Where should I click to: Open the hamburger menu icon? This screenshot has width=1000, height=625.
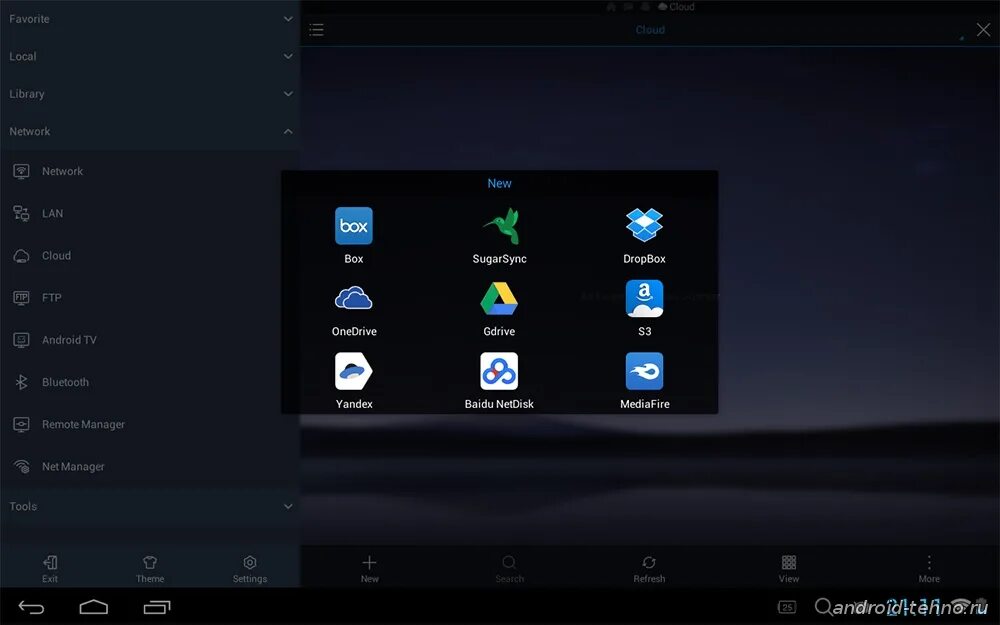click(316, 29)
